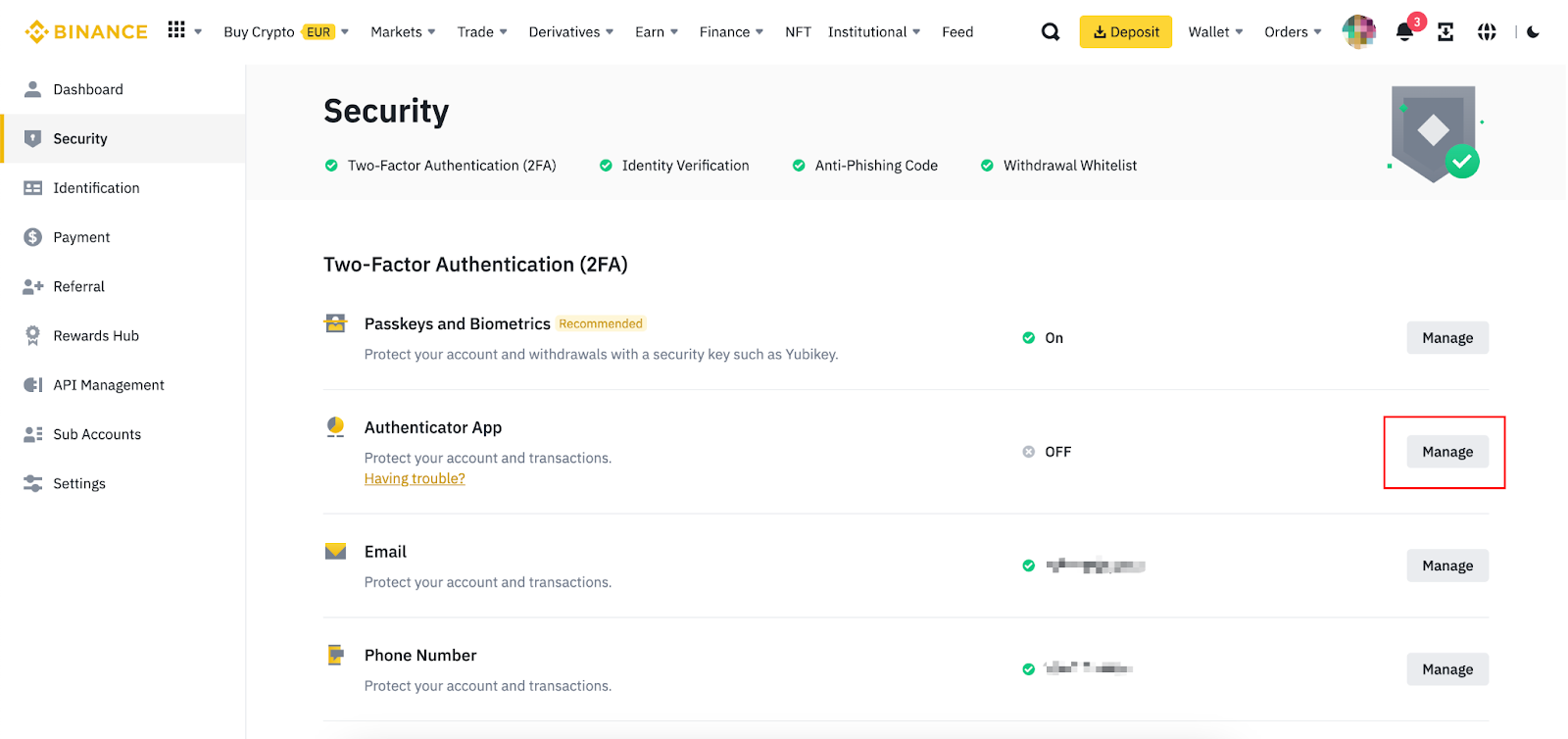Manage Passkeys and Biometrics setting
The image size is (1568, 739).
tap(1446, 338)
